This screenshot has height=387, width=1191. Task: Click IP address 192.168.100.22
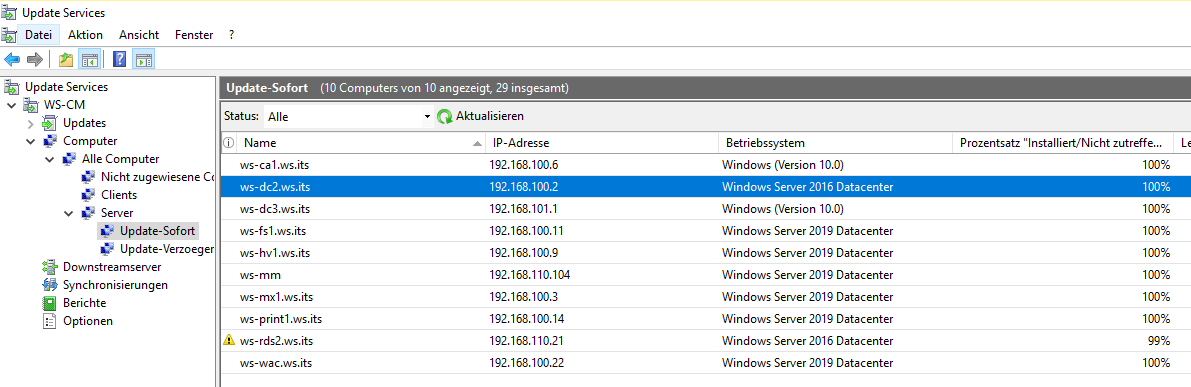pyautogui.click(x=526, y=363)
